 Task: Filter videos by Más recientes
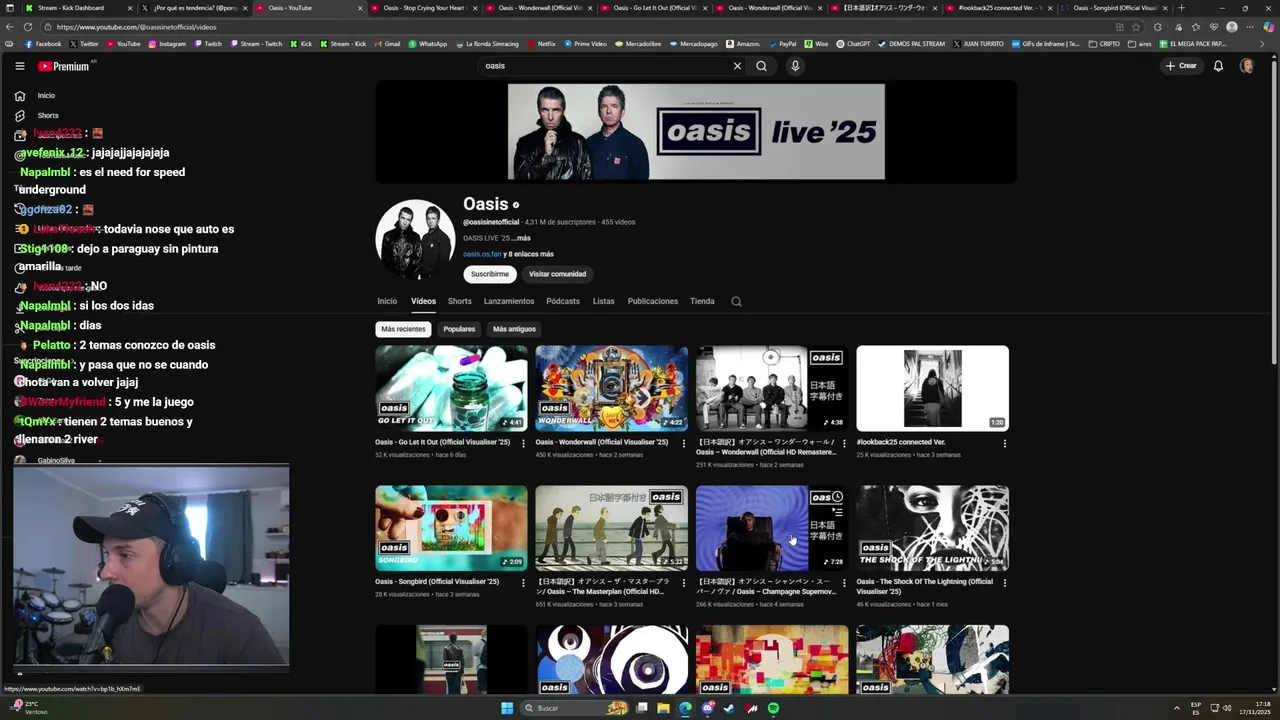[x=403, y=329]
